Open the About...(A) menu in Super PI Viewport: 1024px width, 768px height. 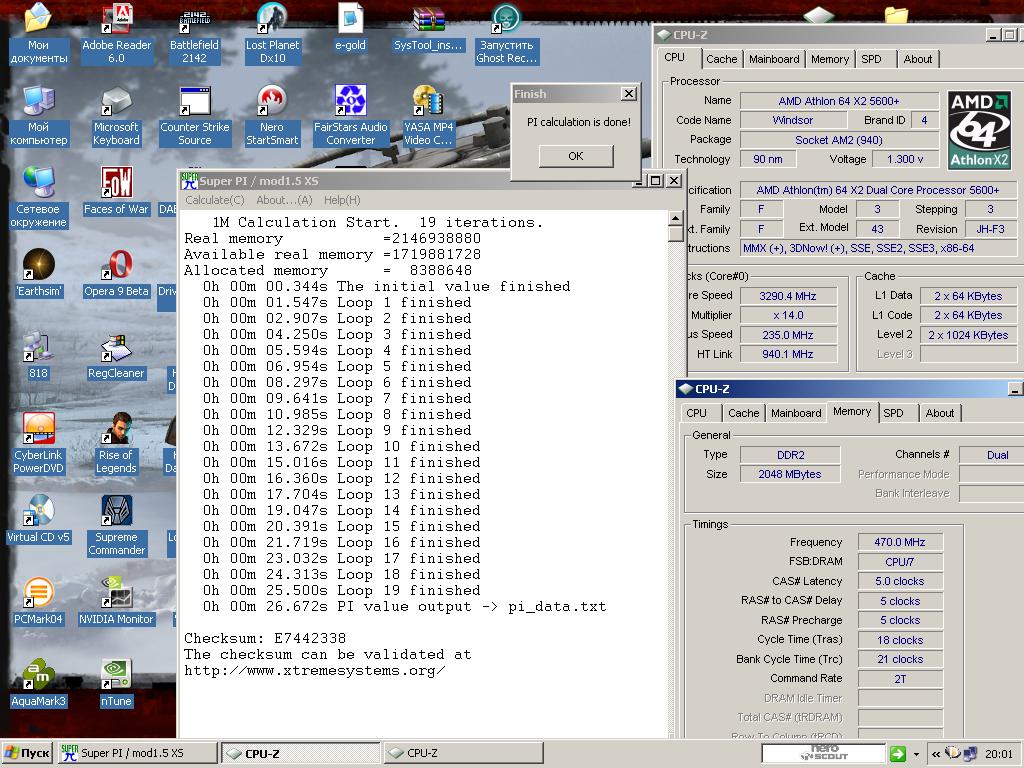point(284,200)
